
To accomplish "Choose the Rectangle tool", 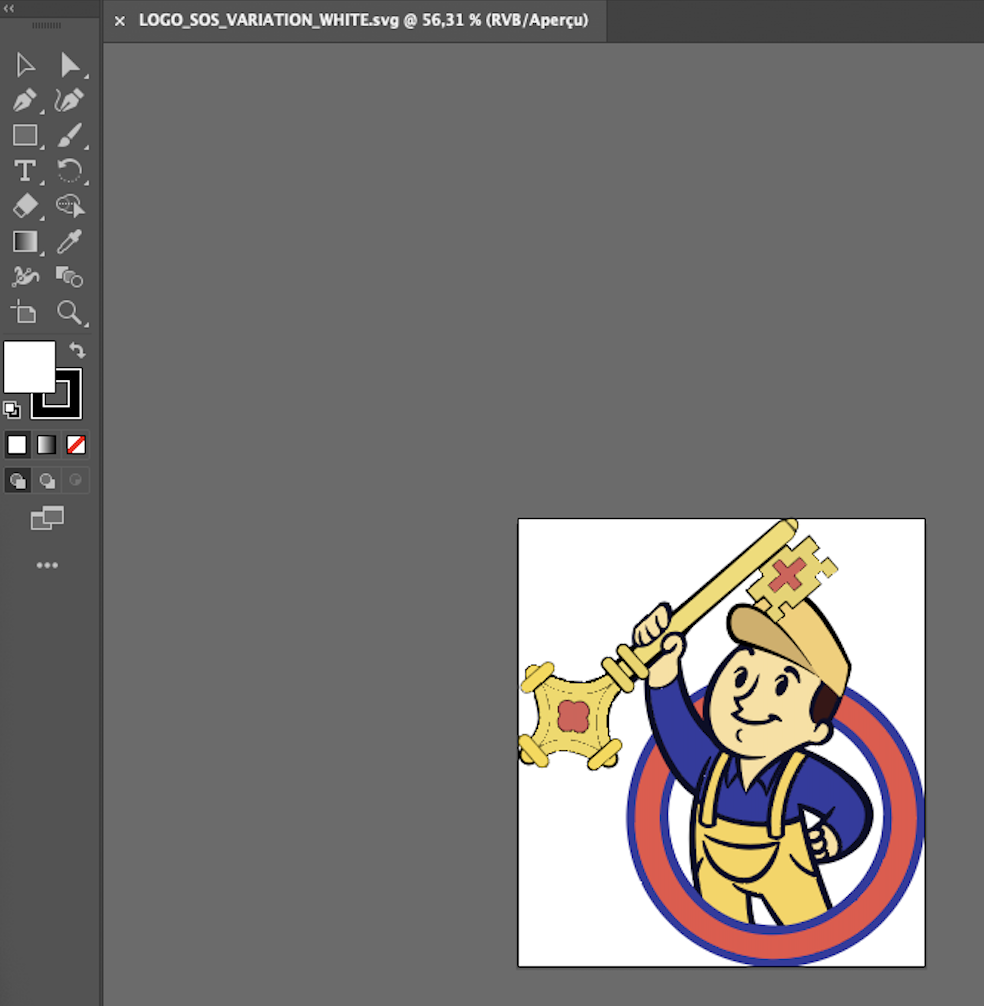I will click(25, 135).
